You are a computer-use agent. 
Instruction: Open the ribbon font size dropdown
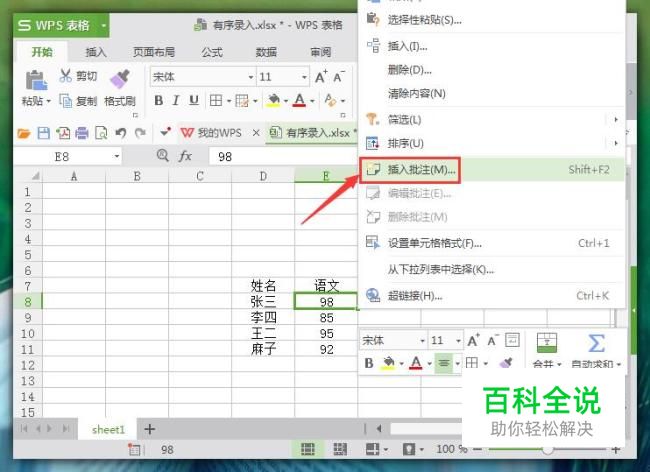point(304,77)
